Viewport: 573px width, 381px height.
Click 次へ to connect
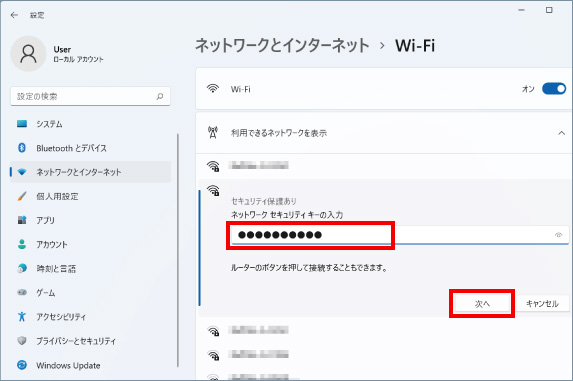click(482, 304)
